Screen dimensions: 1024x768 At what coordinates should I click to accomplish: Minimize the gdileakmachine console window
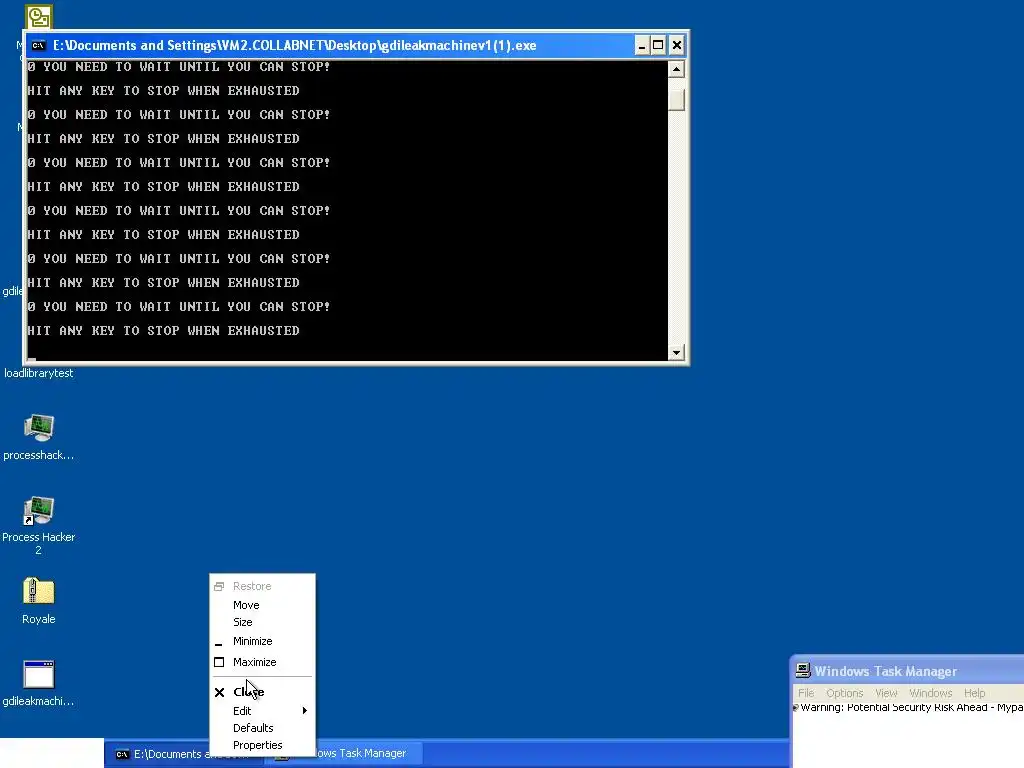[x=641, y=45]
